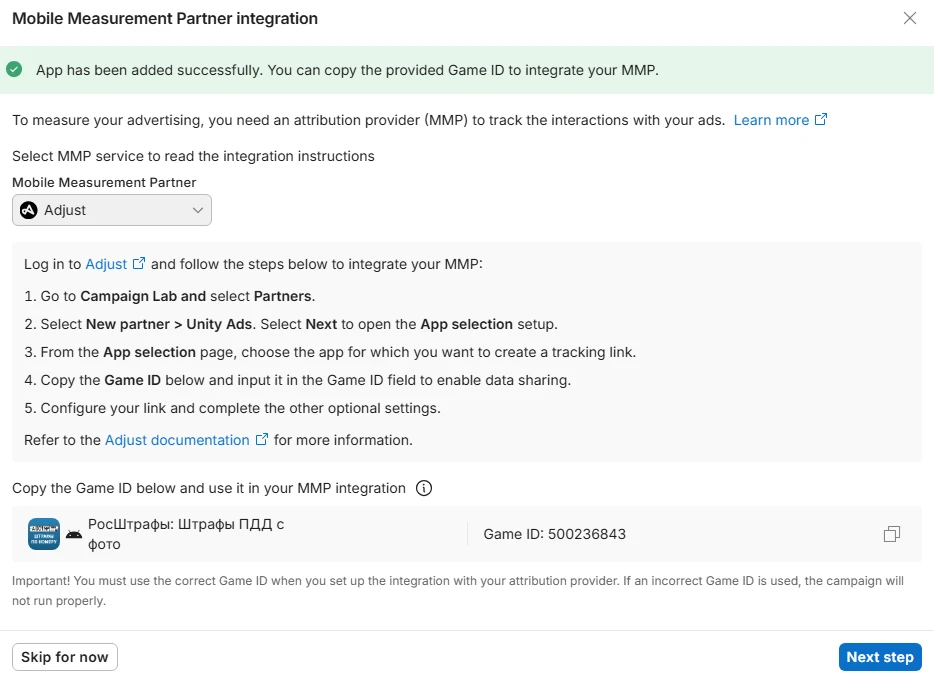This screenshot has height=675, width=934.
Task: Click 'Mobile Measurement Partner integration' title
Action: point(165,18)
